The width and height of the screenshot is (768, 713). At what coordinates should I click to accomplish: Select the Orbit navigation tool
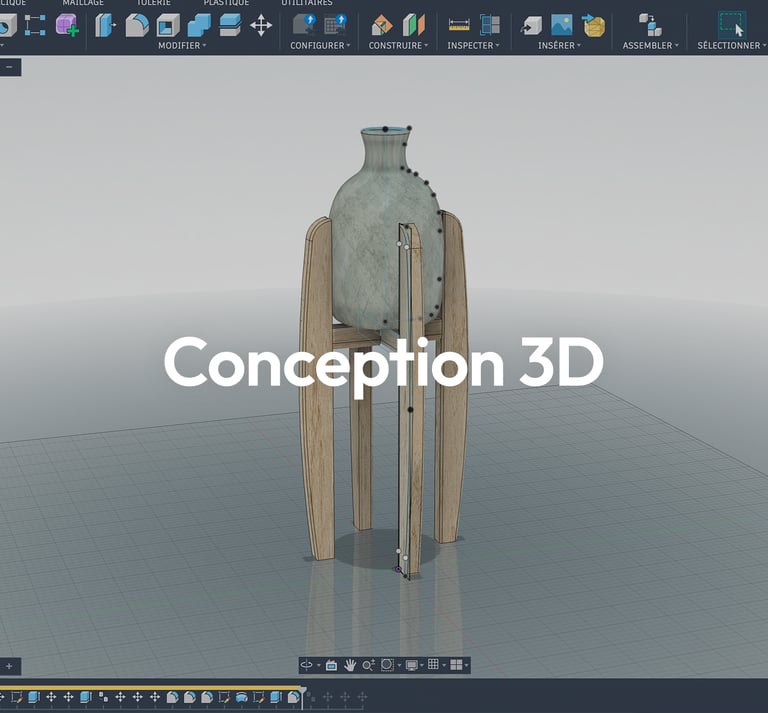(307, 665)
